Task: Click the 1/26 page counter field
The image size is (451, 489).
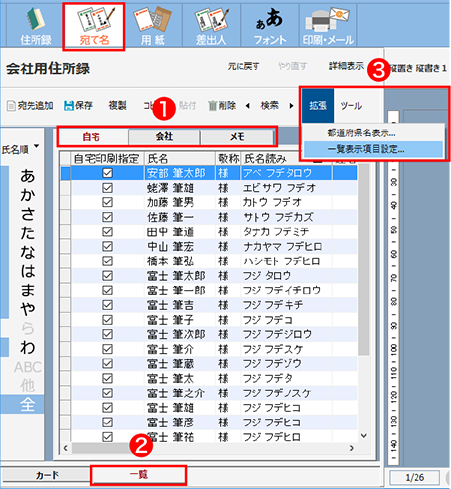Action: [x=415, y=477]
